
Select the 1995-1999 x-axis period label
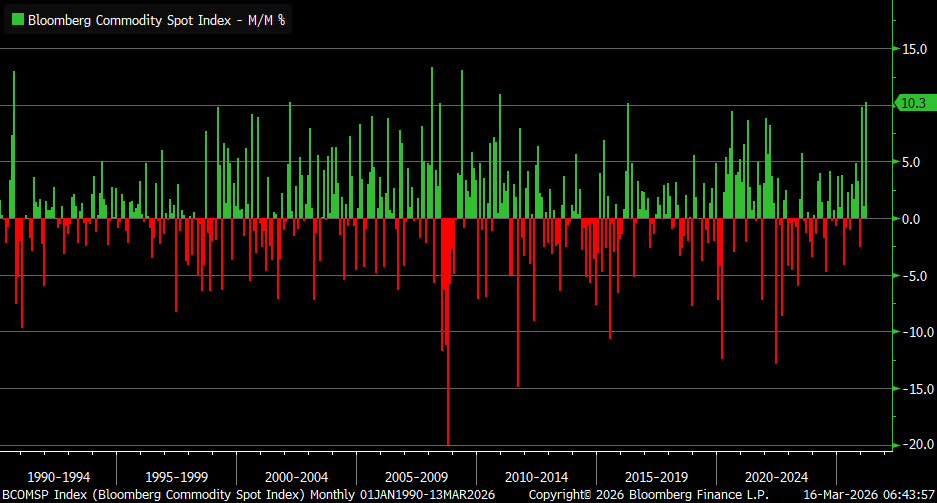tap(177, 477)
